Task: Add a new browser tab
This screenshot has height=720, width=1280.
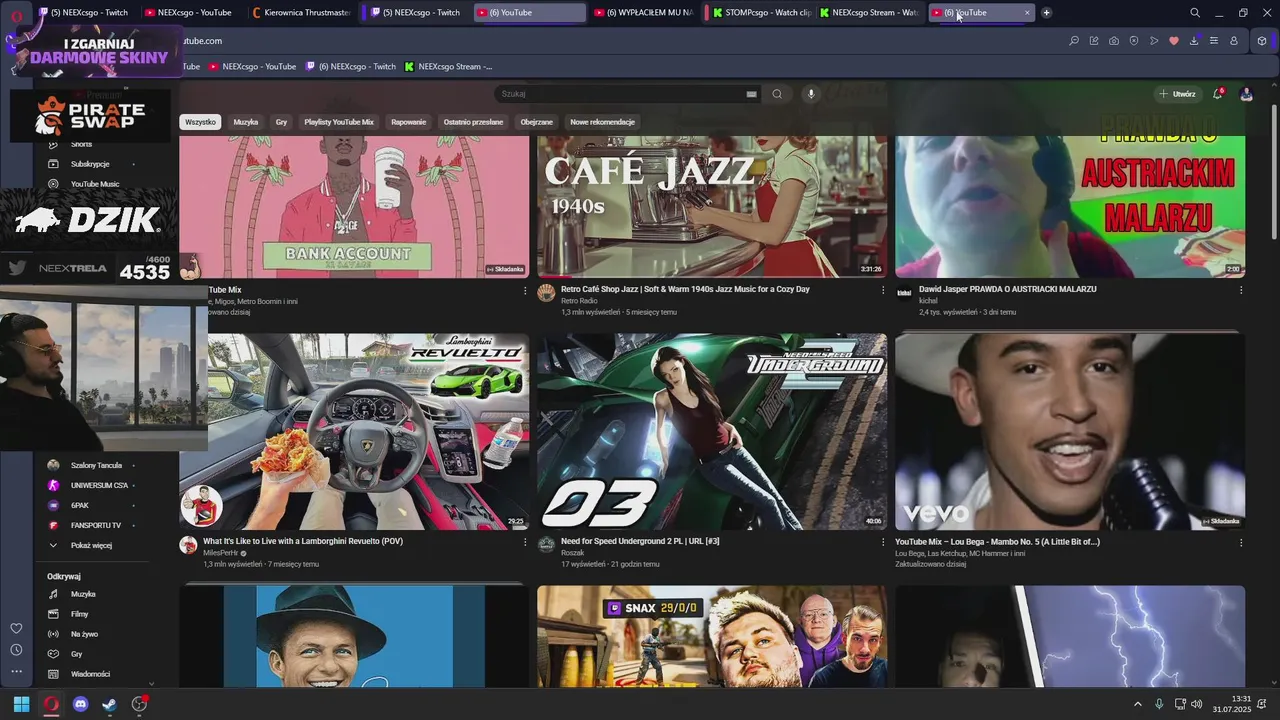Action: pos(1046,13)
